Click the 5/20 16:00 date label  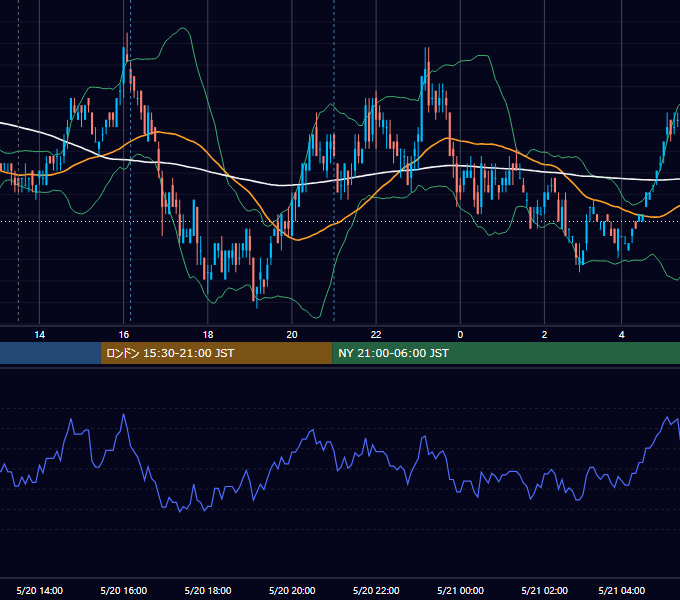pos(124,590)
